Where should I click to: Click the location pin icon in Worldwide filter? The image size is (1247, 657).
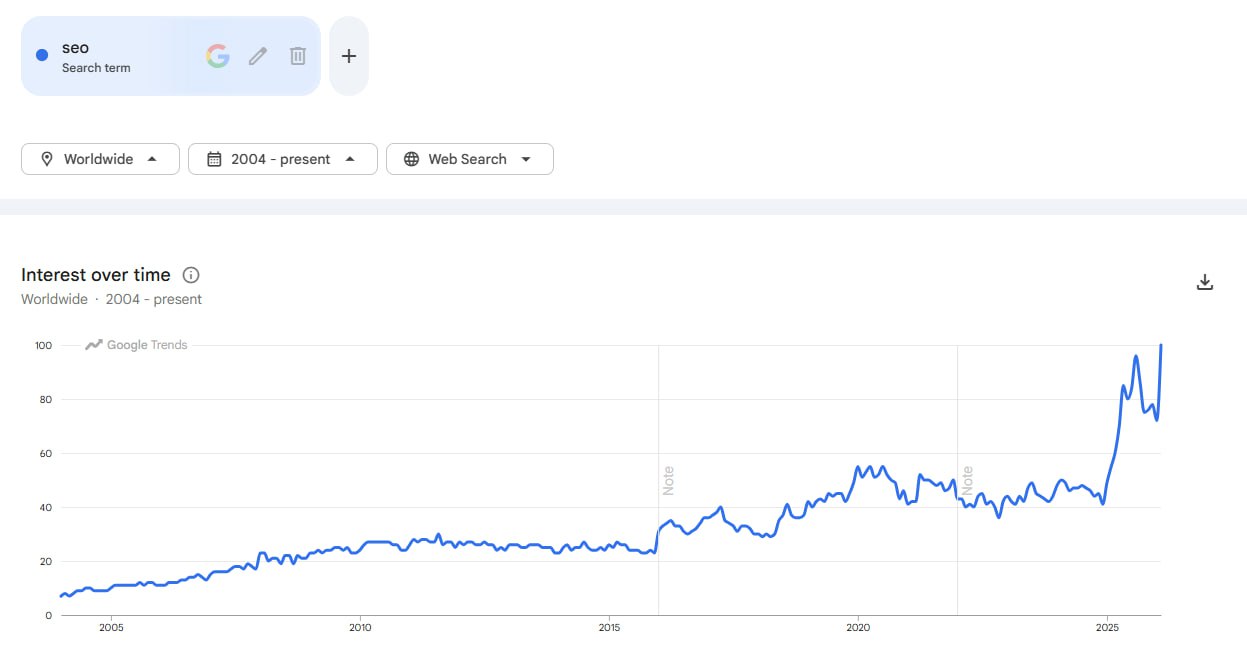coord(47,159)
